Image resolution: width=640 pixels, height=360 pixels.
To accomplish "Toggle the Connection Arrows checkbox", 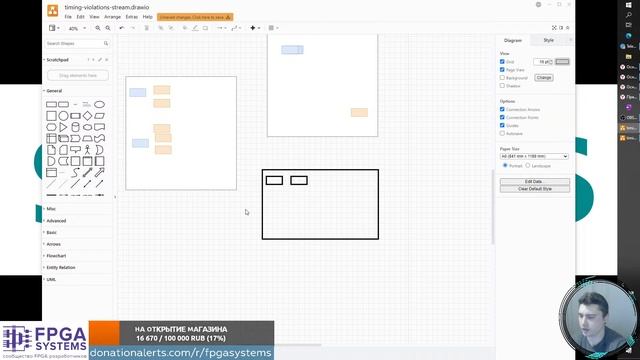I will (x=502, y=109).
